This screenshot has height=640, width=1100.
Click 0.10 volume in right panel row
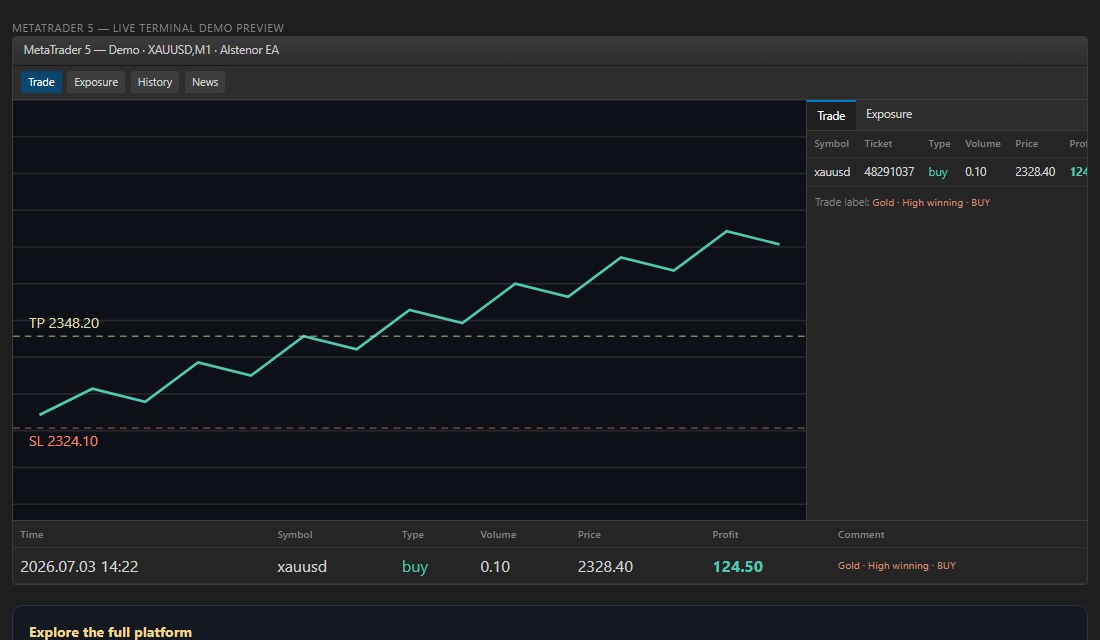(x=976, y=172)
